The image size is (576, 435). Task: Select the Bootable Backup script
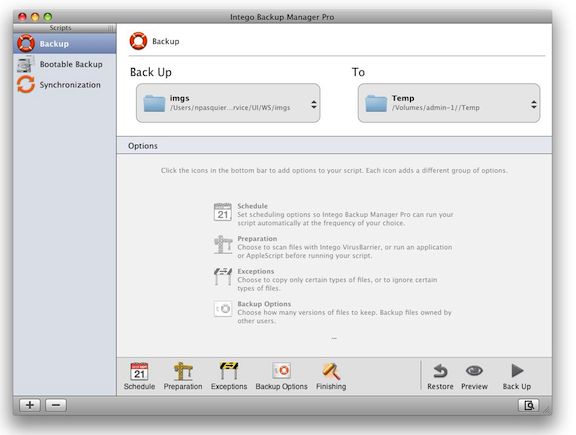coord(65,64)
